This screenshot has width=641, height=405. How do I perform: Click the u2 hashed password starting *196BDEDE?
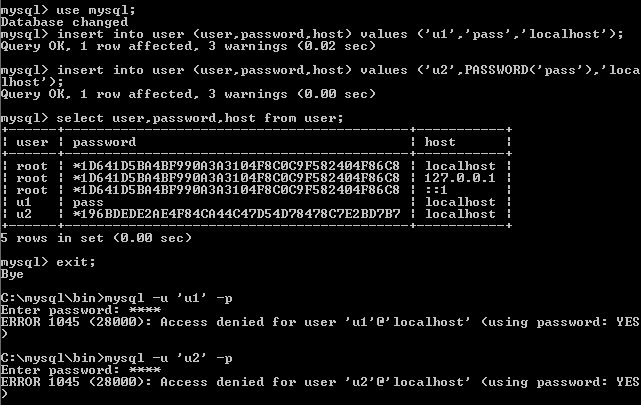[x=236, y=214]
